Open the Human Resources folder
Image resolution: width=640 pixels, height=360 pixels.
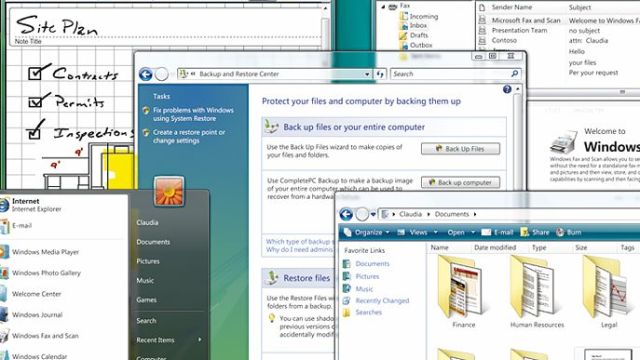tap(537, 292)
